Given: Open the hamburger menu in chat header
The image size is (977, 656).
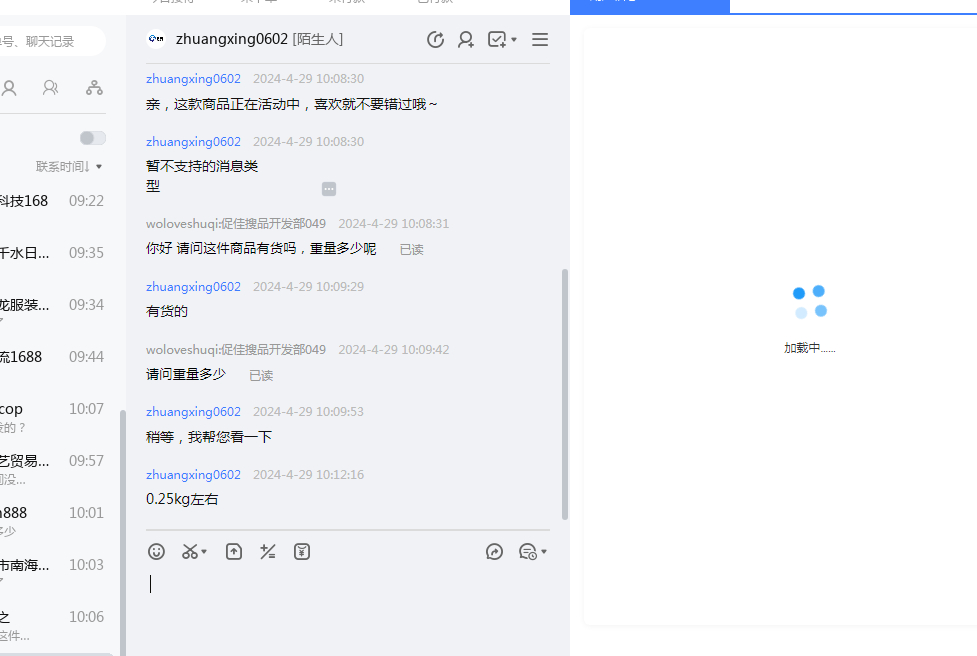Looking at the screenshot, I should point(540,40).
